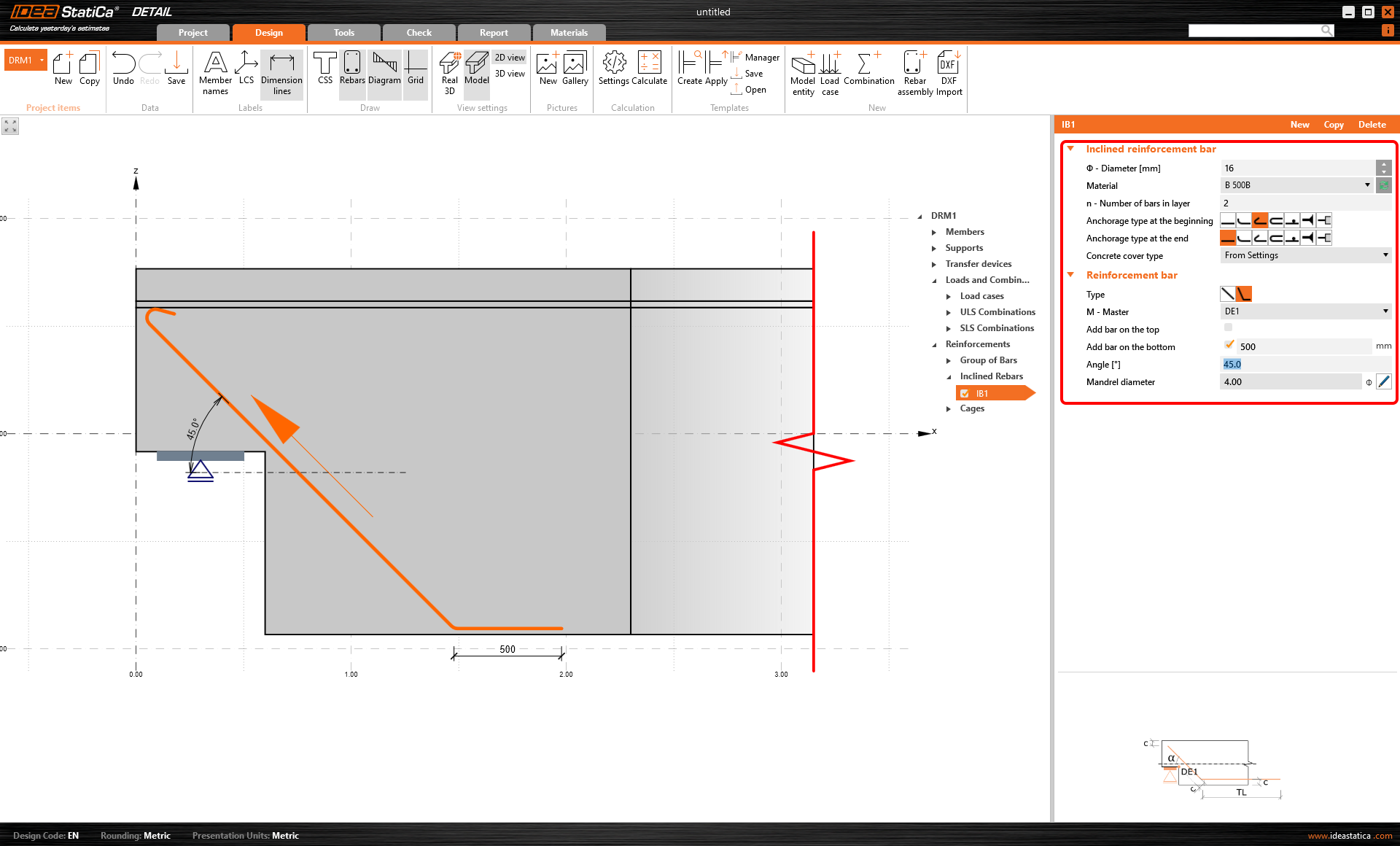The width and height of the screenshot is (1400, 846).
Task: Expand the Load cases tree node
Action: [x=948, y=295]
